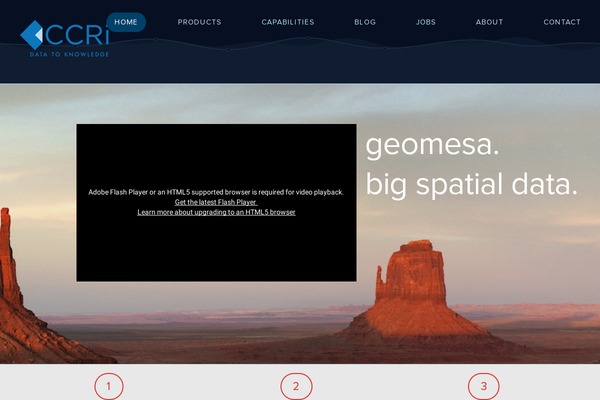Click the 'big spatial data.' headline
This screenshot has height=400, width=600.
click(471, 185)
